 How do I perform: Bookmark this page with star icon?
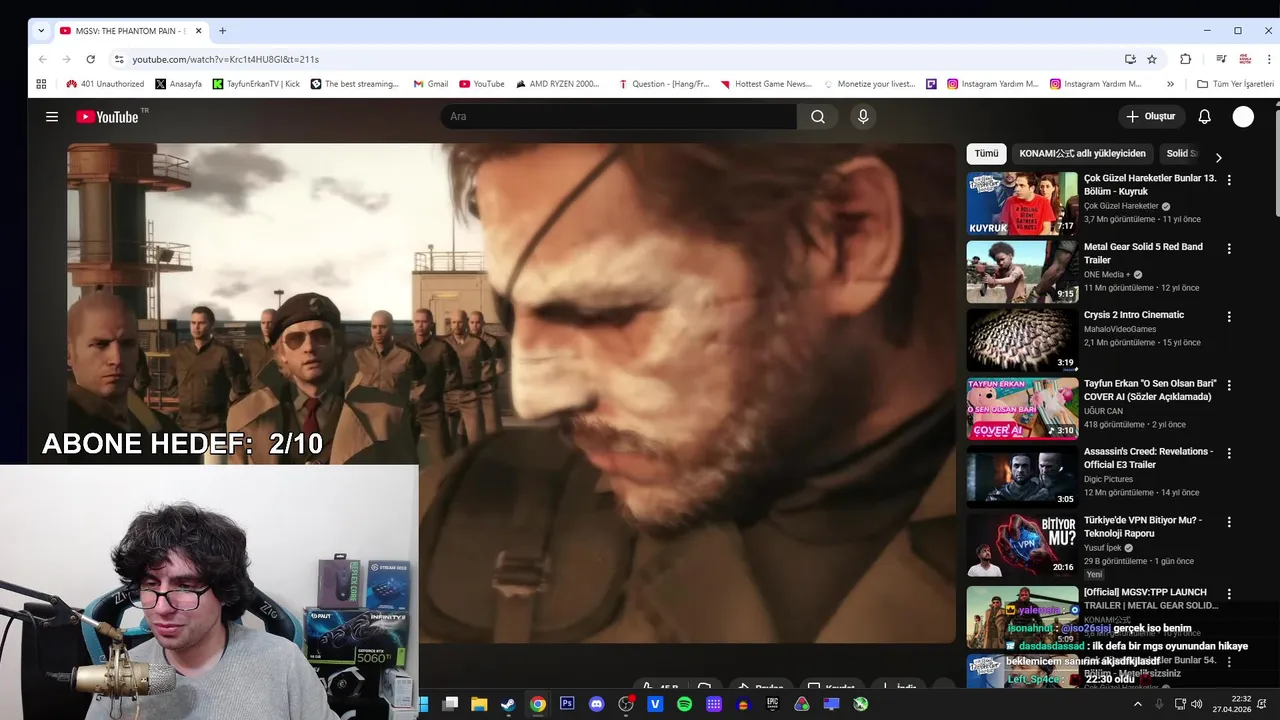pos(1152,59)
